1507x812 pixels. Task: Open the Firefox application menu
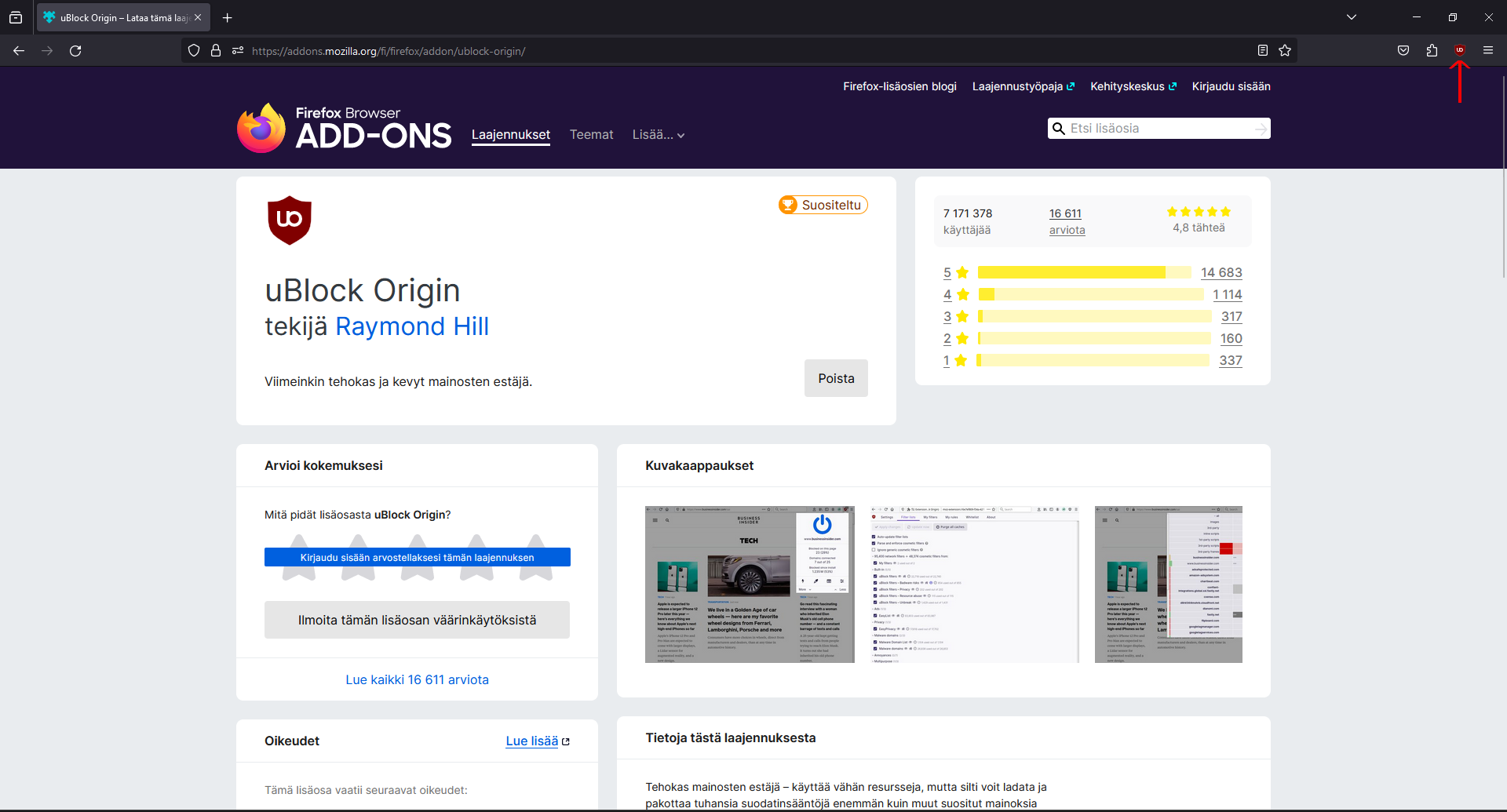pos(1488,51)
